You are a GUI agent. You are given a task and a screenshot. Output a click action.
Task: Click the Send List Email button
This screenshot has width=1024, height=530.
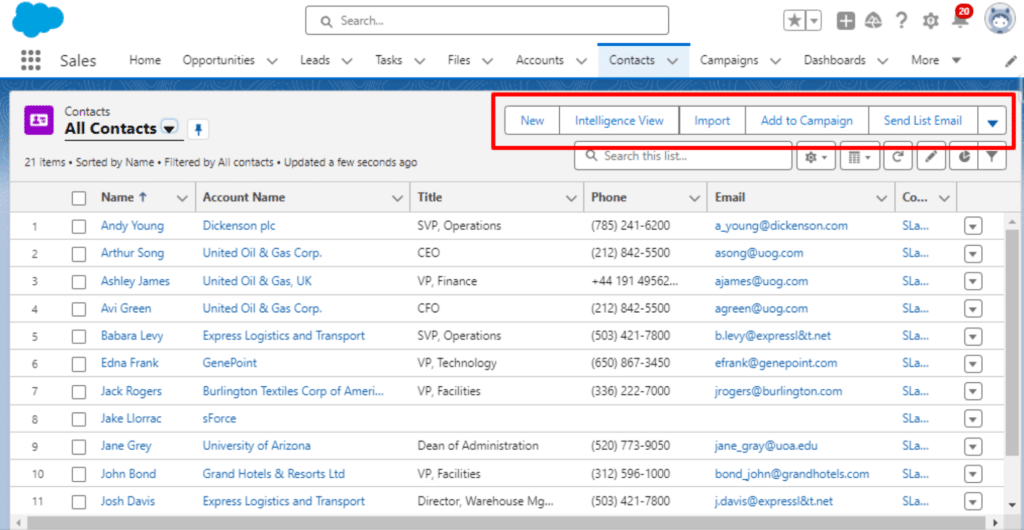923,121
